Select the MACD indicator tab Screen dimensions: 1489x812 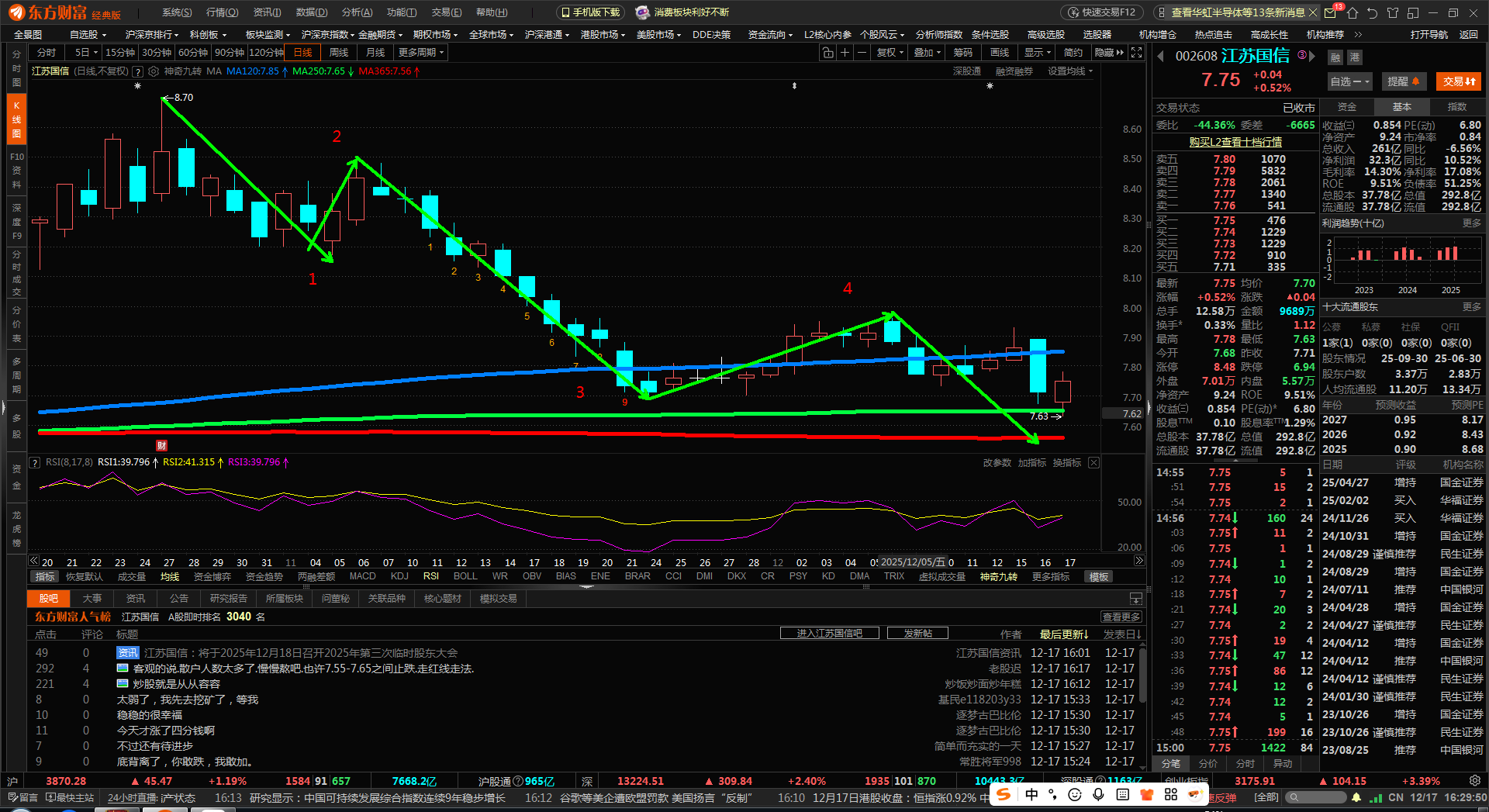(x=362, y=576)
